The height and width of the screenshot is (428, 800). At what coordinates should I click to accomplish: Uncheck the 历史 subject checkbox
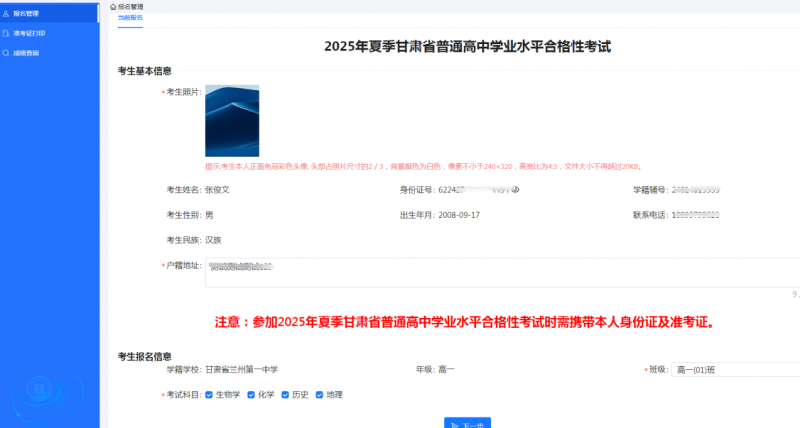285,395
